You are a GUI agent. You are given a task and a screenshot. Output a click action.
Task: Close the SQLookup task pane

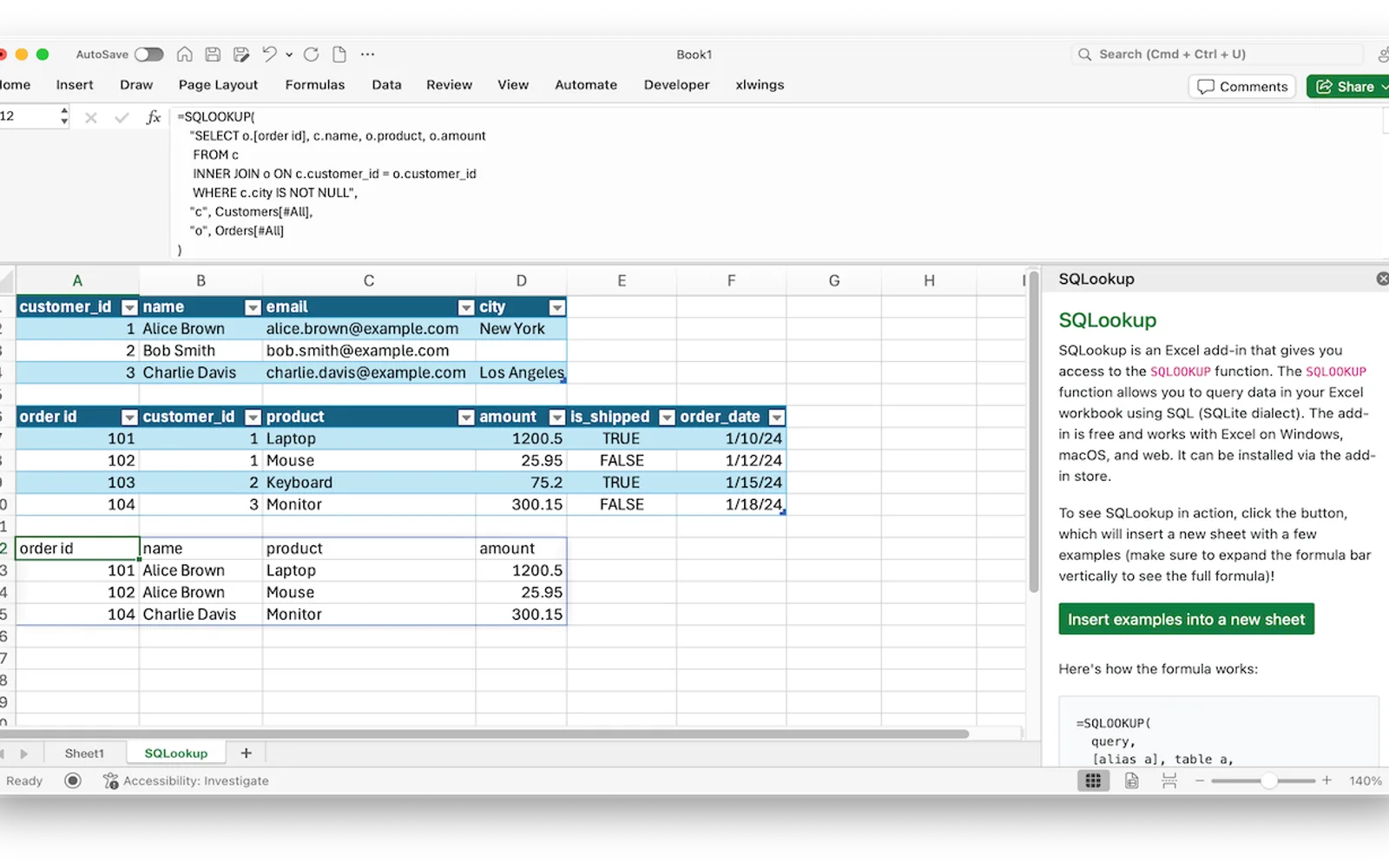pos(1382,279)
